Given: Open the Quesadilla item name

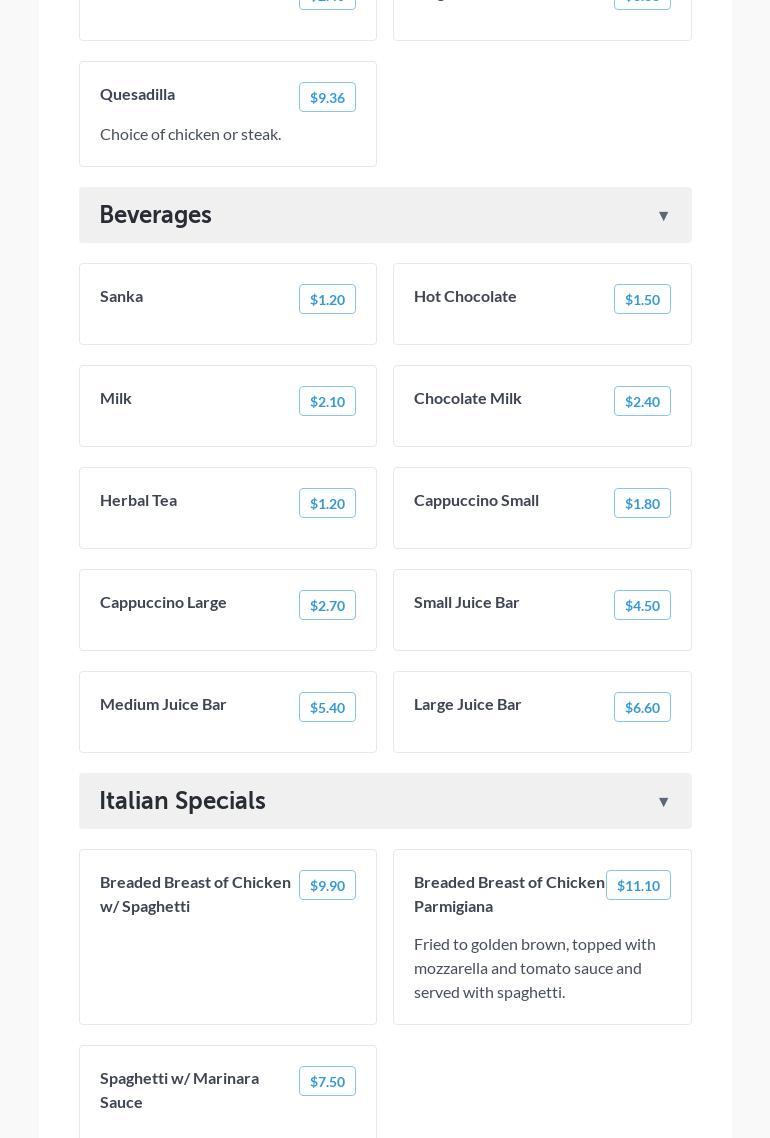Looking at the screenshot, I should (x=137, y=94).
